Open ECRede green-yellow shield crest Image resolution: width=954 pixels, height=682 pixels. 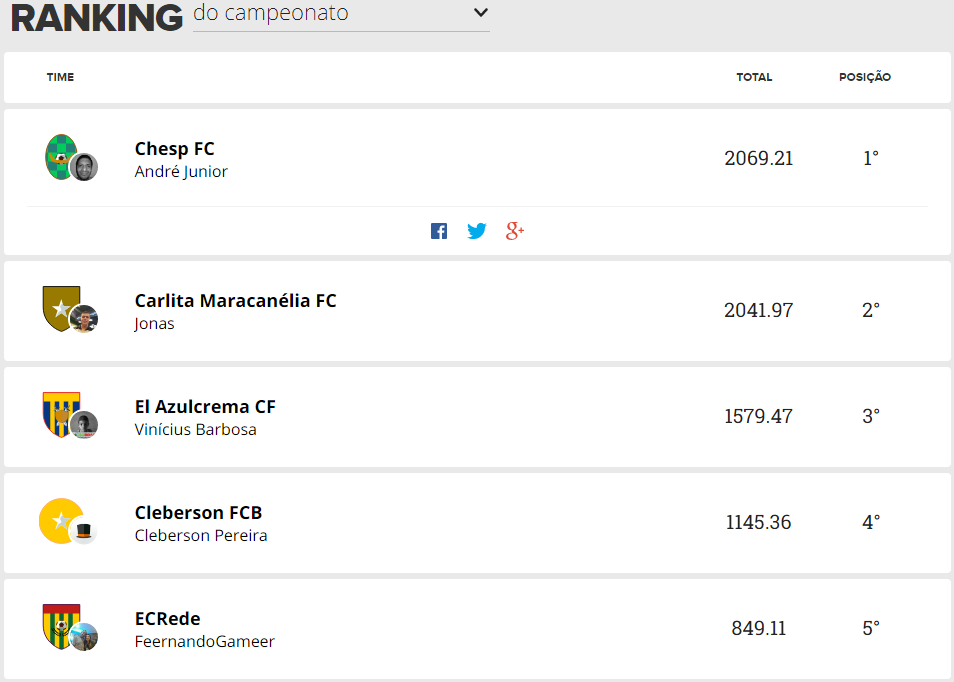(x=61, y=627)
